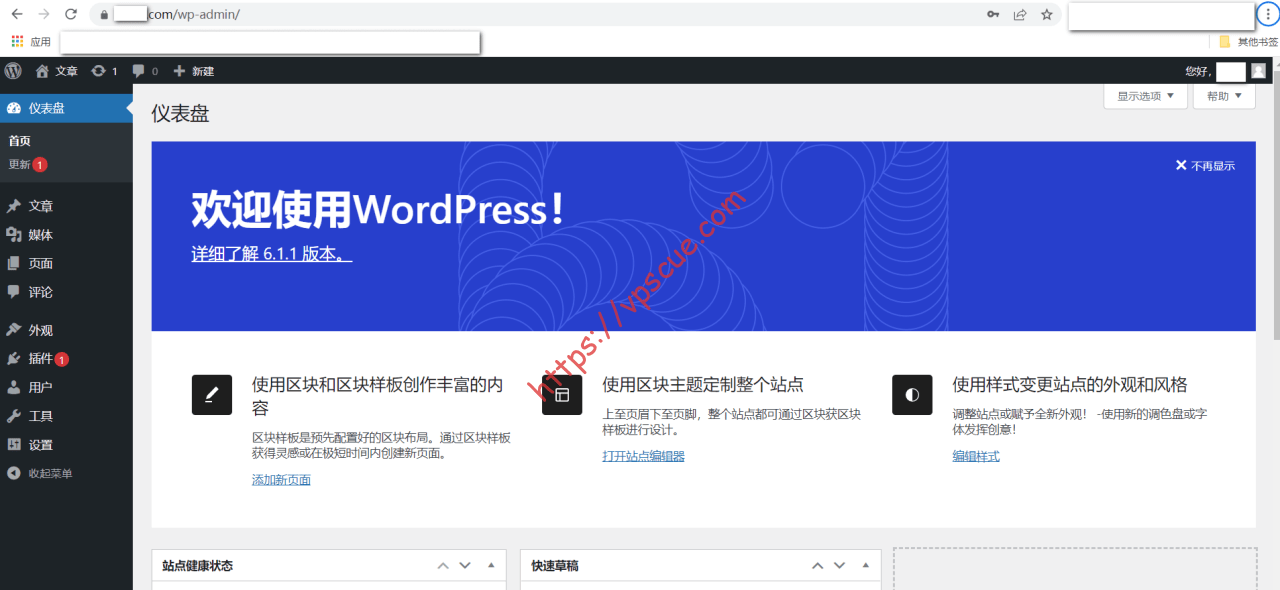
Task: Open the Posts 文章 sidebar menu
Action: tap(66, 206)
